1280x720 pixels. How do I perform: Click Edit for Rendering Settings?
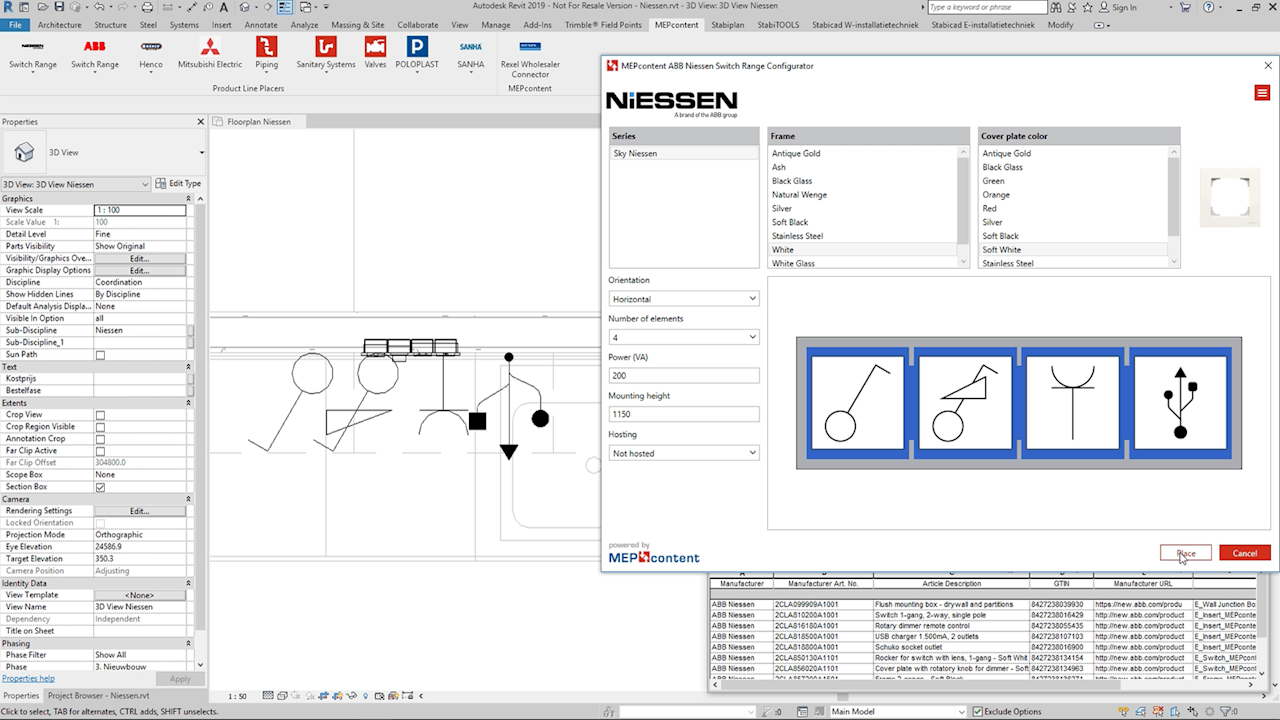click(139, 511)
